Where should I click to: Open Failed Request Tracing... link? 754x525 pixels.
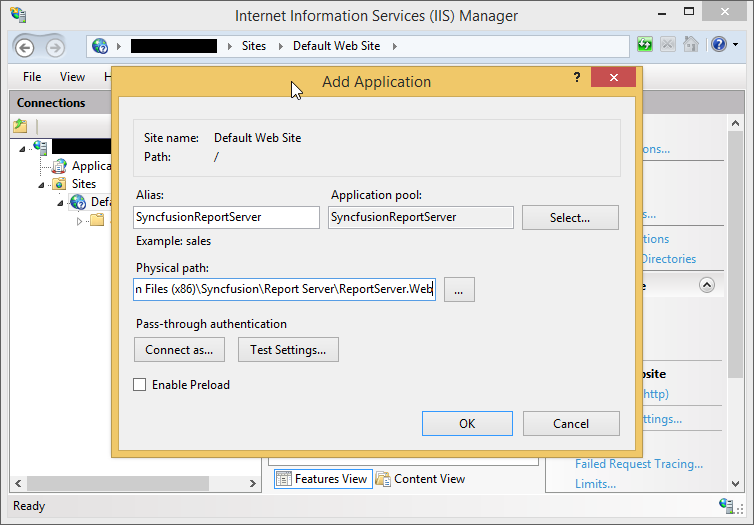(639, 464)
